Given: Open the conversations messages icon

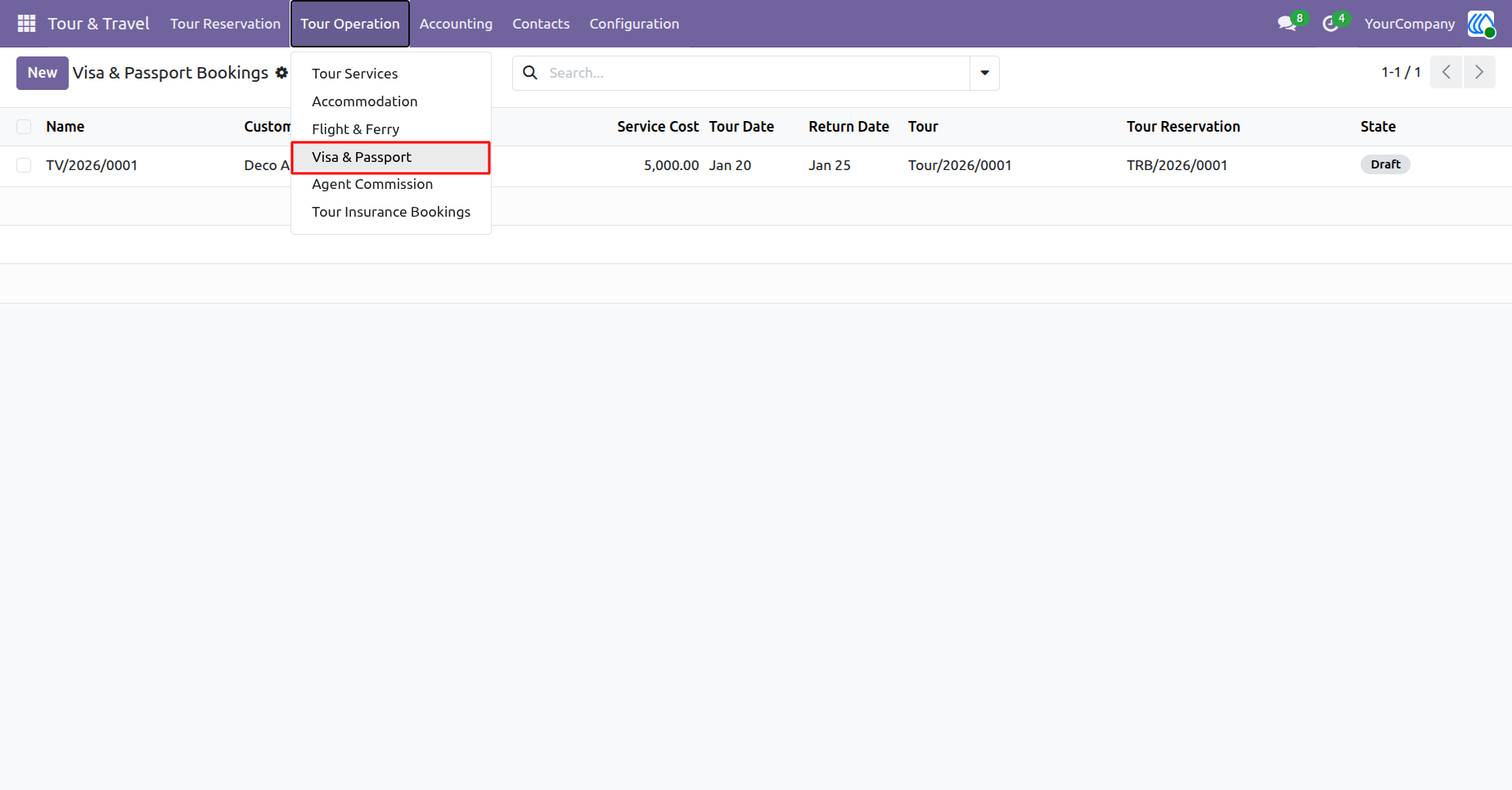Looking at the screenshot, I should pos(1288,24).
